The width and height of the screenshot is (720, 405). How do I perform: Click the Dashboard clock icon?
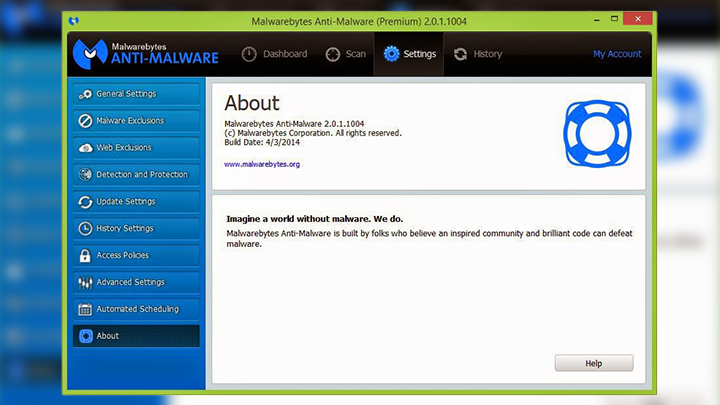click(x=249, y=54)
